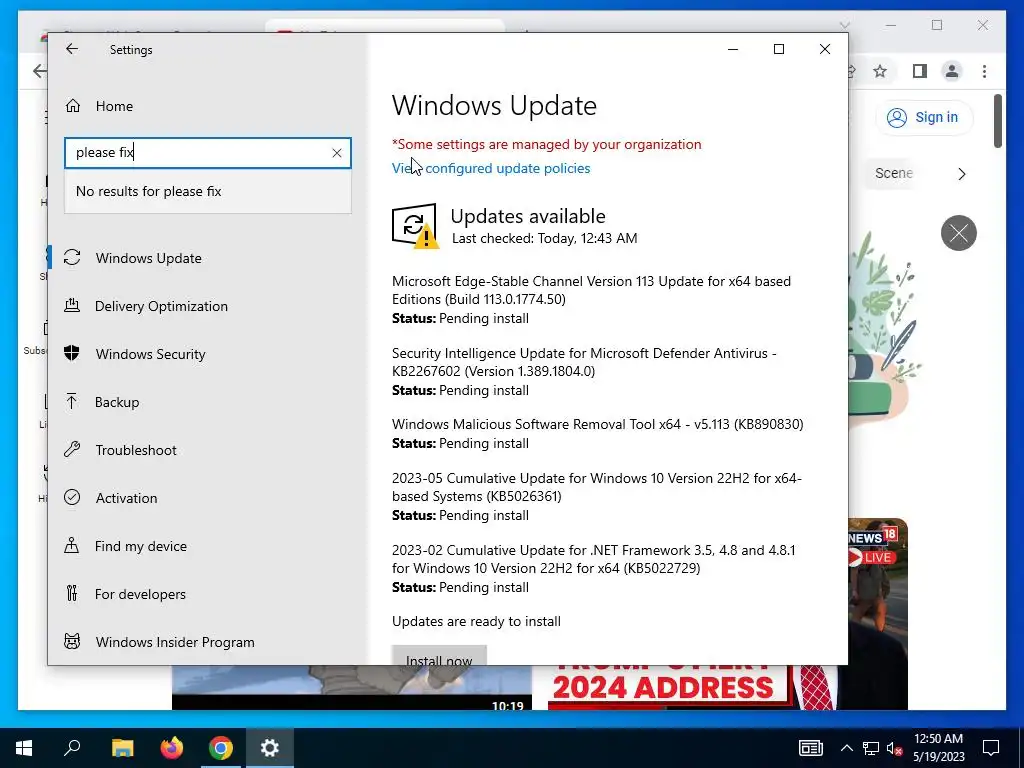Image resolution: width=1024 pixels, height=768 pixels.
Task: Launch Firefox from the taskbar
Action: (172, 748)
